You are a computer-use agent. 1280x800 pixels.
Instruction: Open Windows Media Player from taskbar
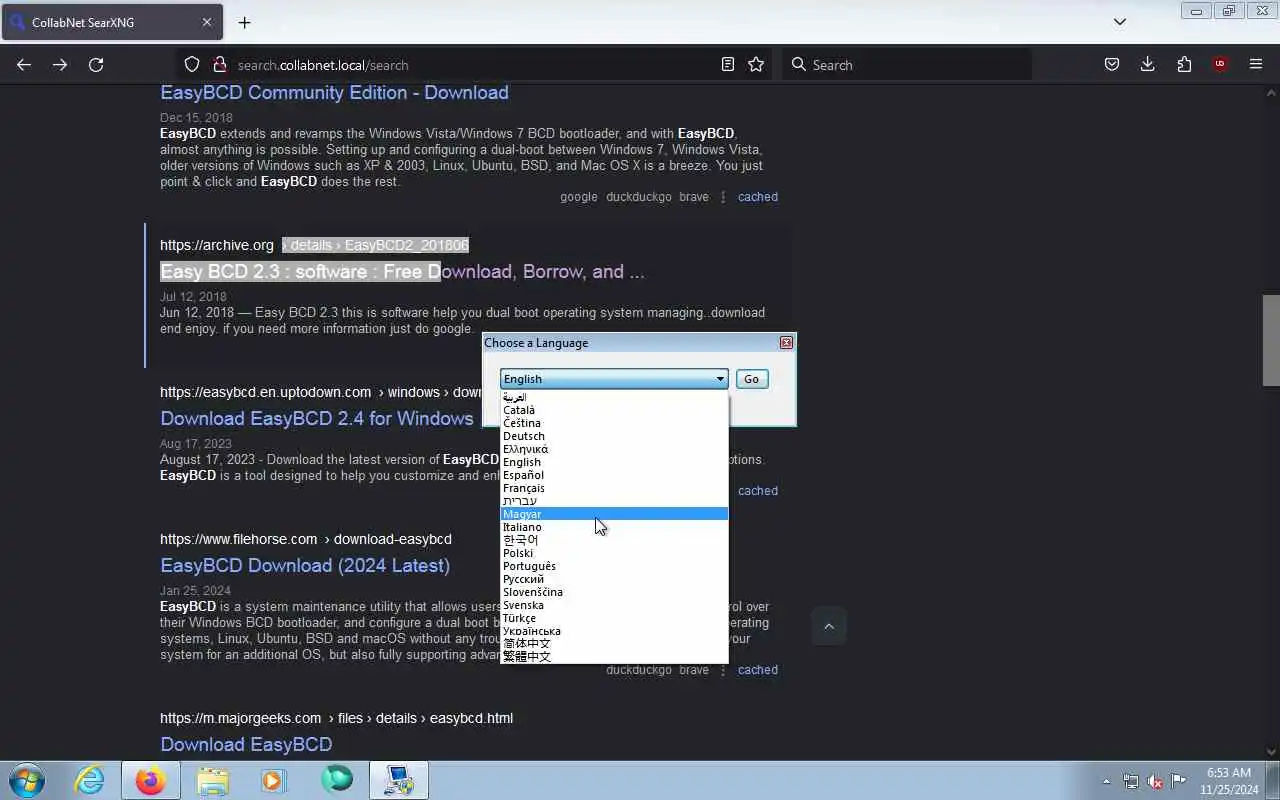point(274,780)
